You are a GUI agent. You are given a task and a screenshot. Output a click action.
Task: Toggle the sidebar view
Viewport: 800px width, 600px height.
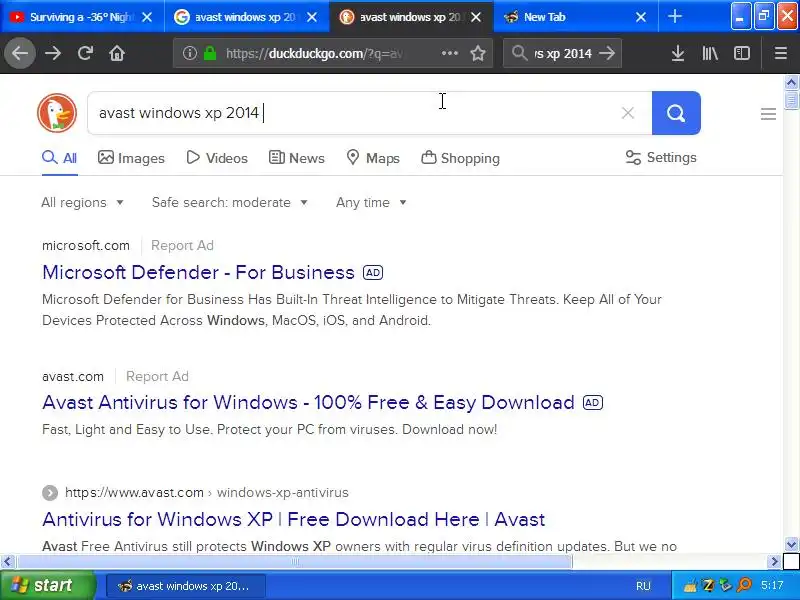click(741, 53)
